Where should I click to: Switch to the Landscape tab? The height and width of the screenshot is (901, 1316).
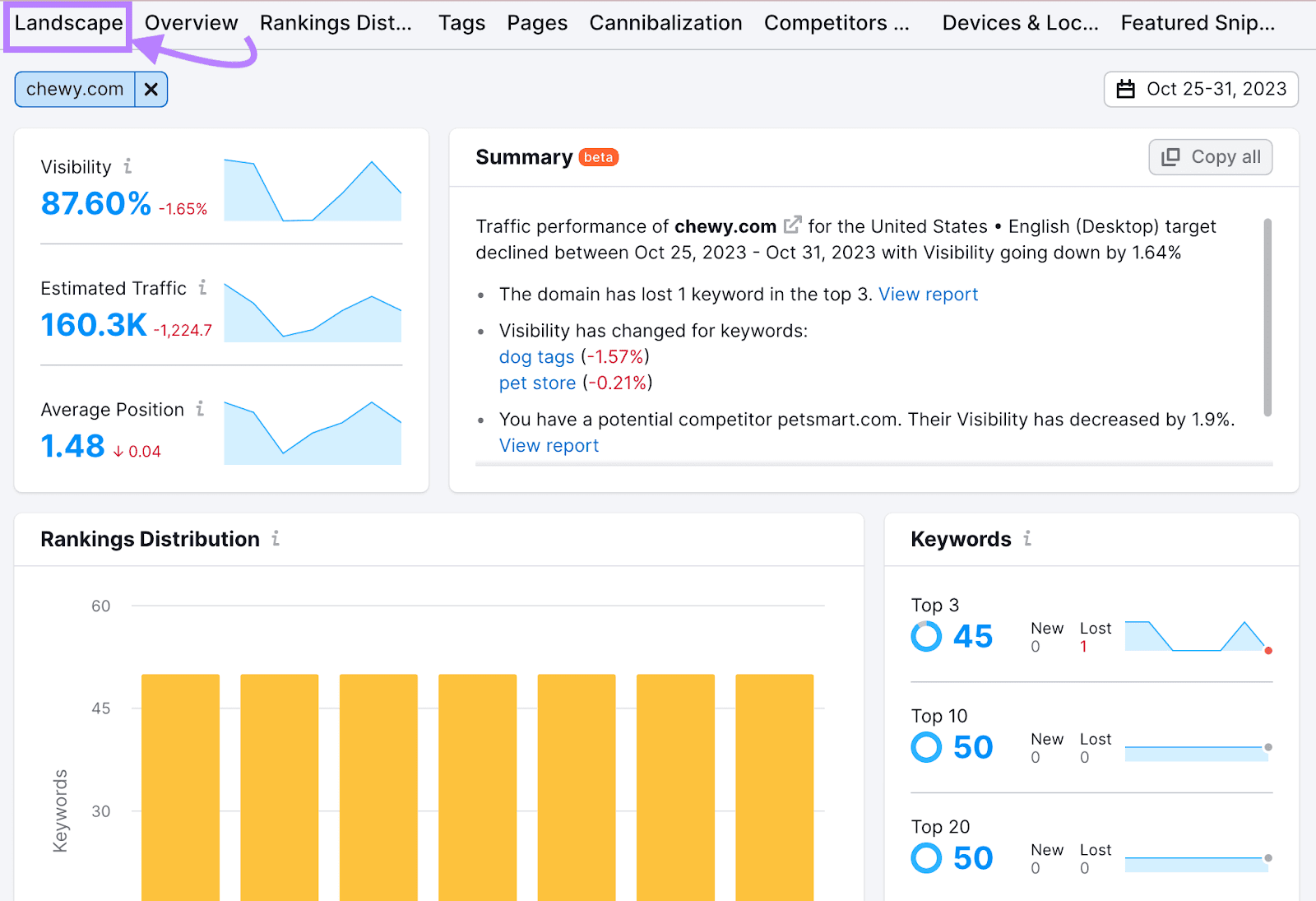[x=68, y=23]
